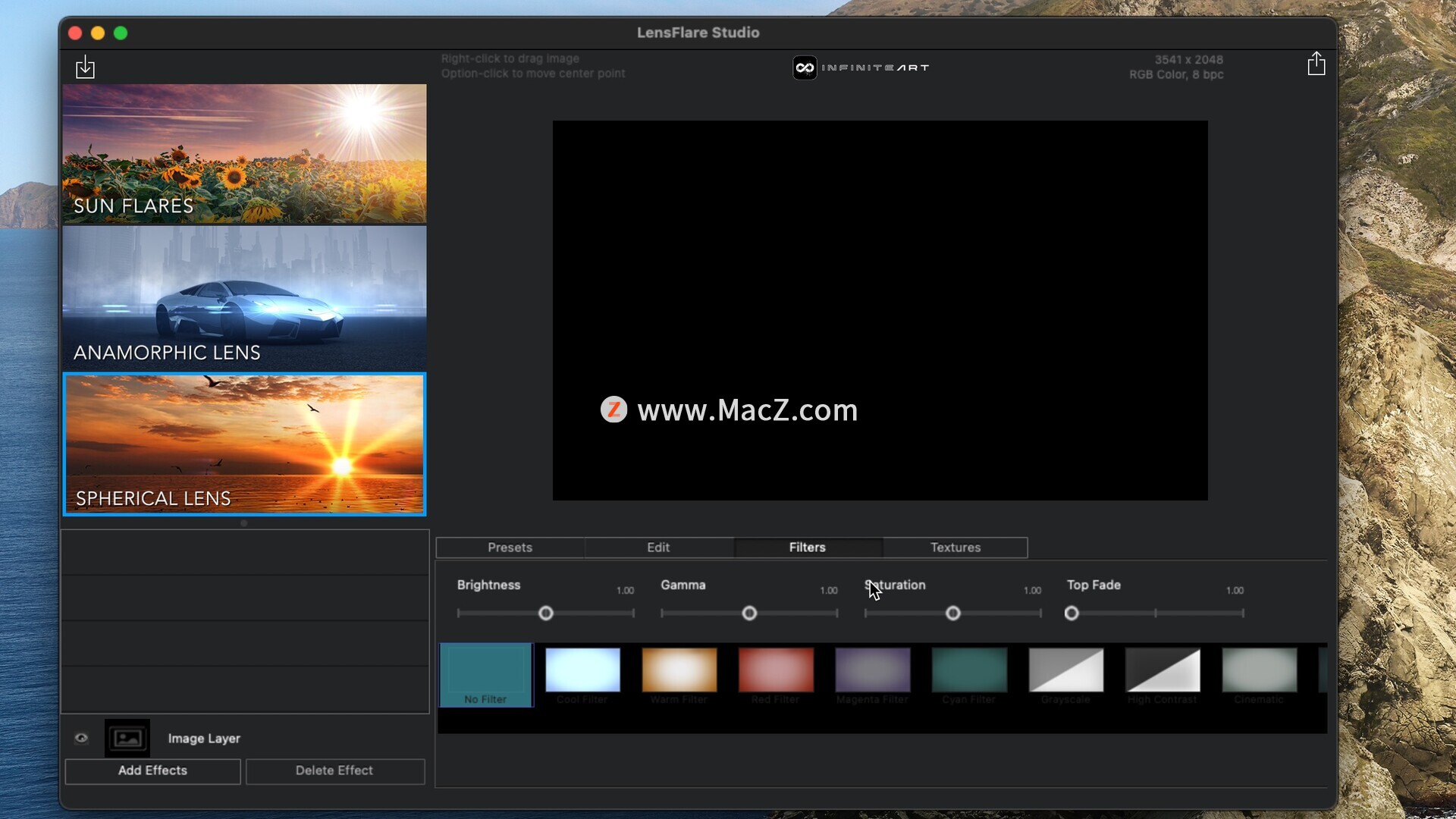This screenshot has width=1456, height=819.
Task: Choose the Sun Flares category
Action: click(244, 154)
